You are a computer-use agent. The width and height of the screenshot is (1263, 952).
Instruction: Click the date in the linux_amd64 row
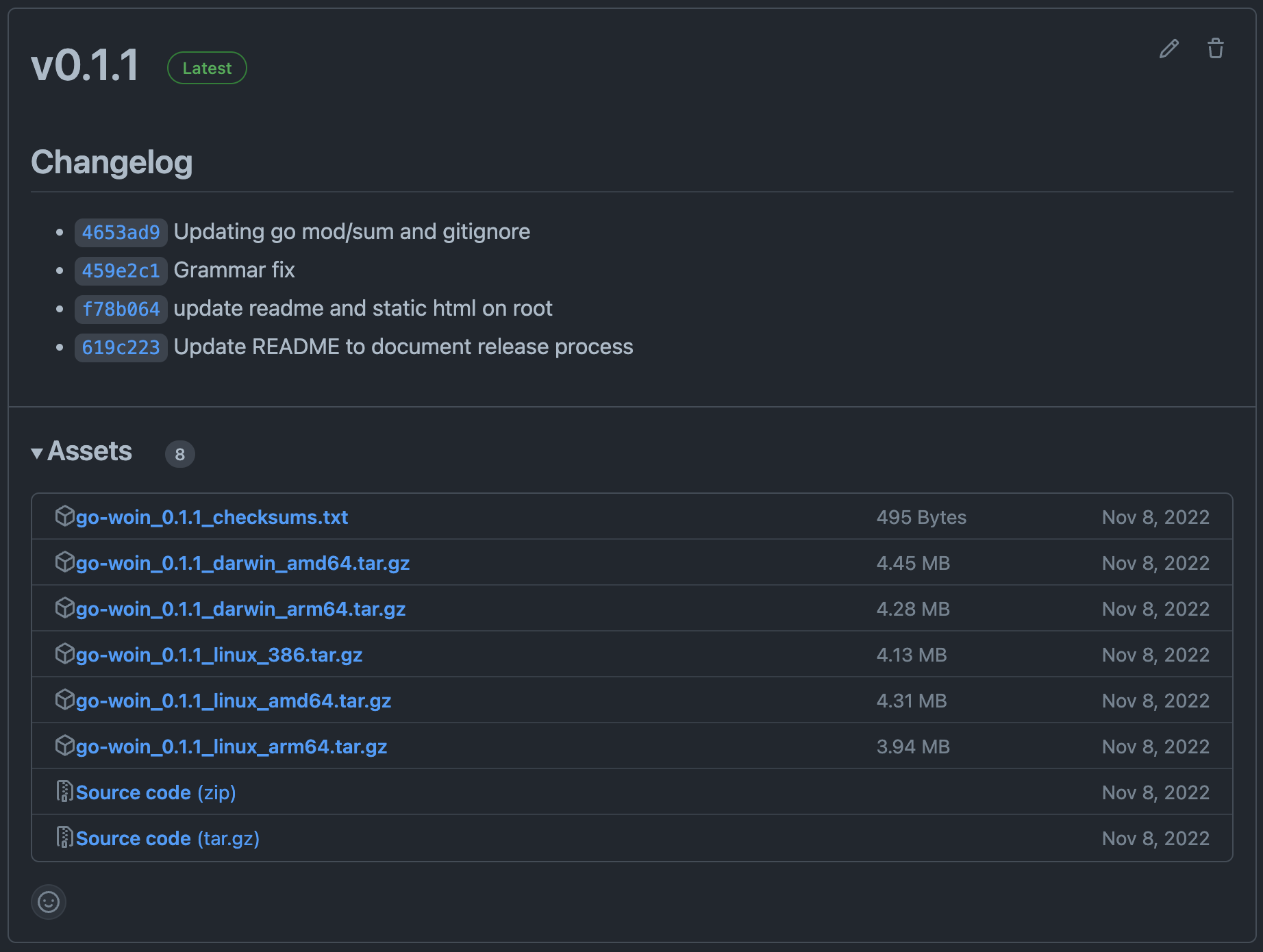[x=1155, y=701]
